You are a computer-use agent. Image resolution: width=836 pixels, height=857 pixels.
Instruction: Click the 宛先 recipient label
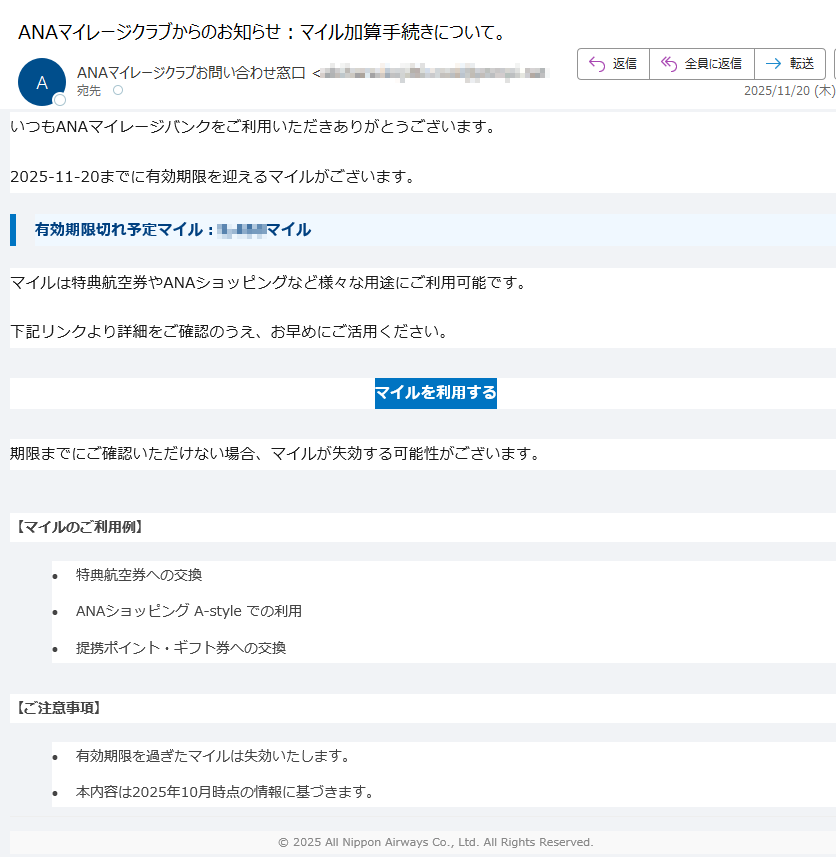[x=89, y=91]
